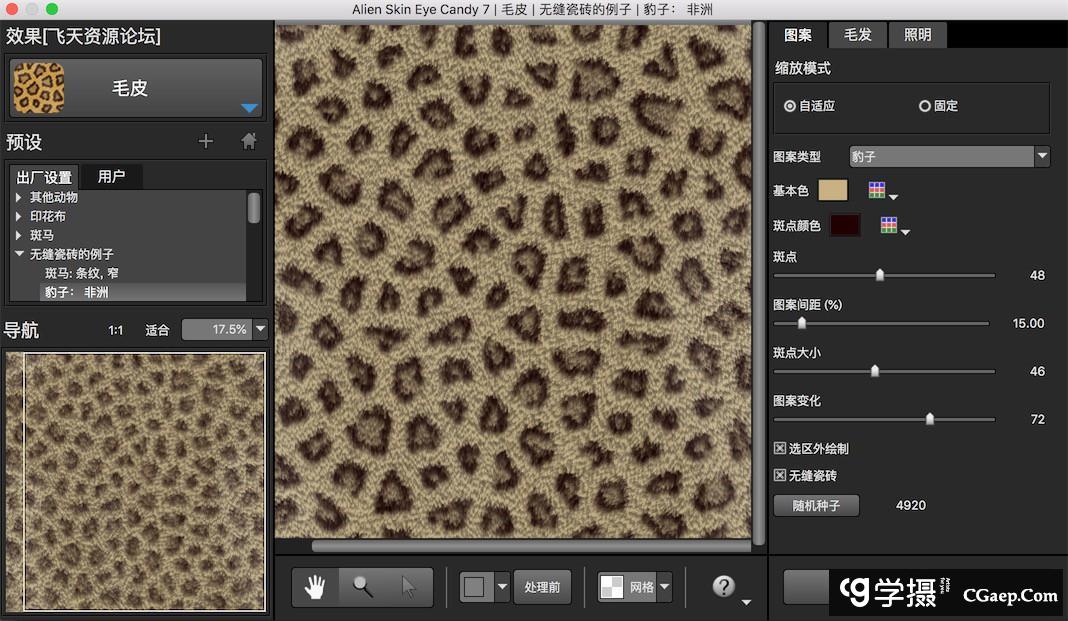Toggle the 选区外绘制 checkbox
Screen dimensions: 1068x621
(780, 449)
